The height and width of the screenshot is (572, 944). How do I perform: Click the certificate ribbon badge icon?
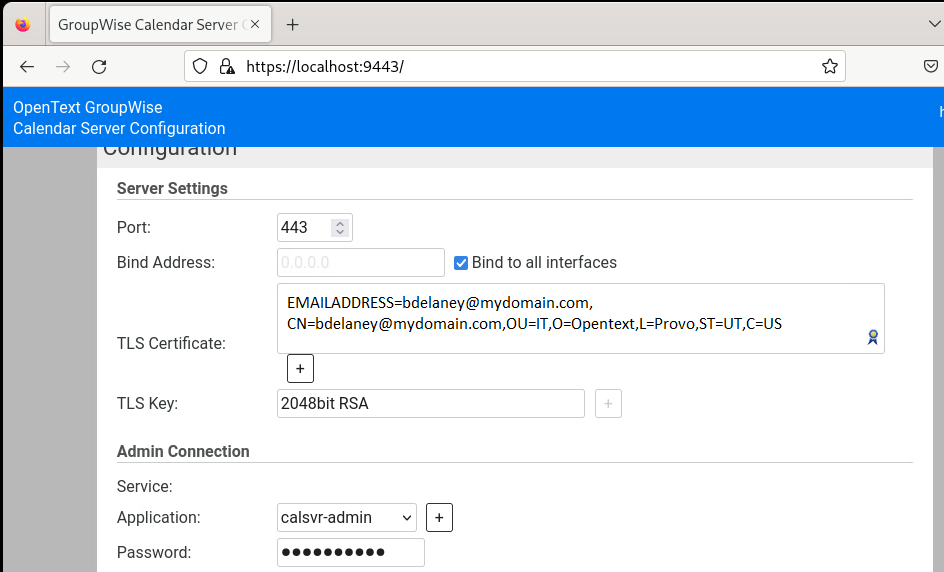point(872,337)
